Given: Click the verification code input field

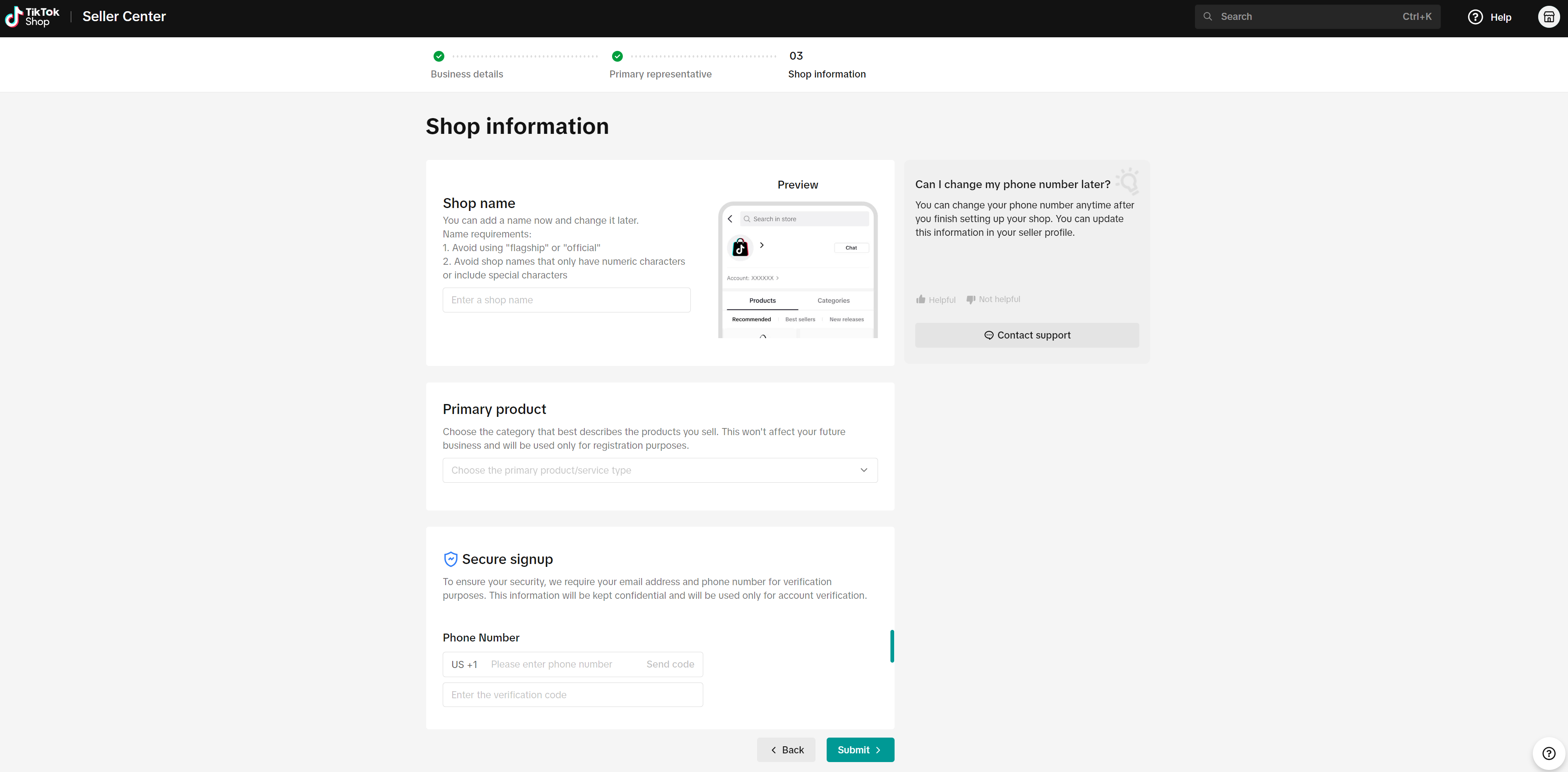Looking at the screenshot, I should (573, 695).
